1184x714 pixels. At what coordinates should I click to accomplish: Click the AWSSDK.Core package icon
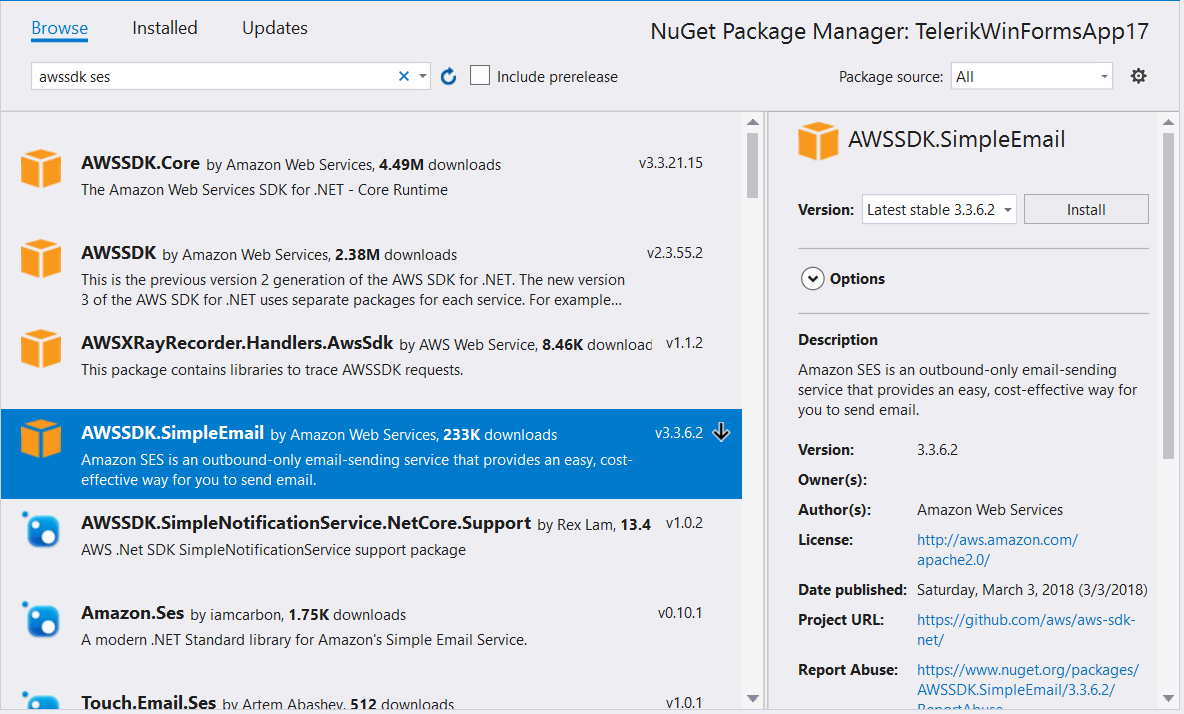41,168
